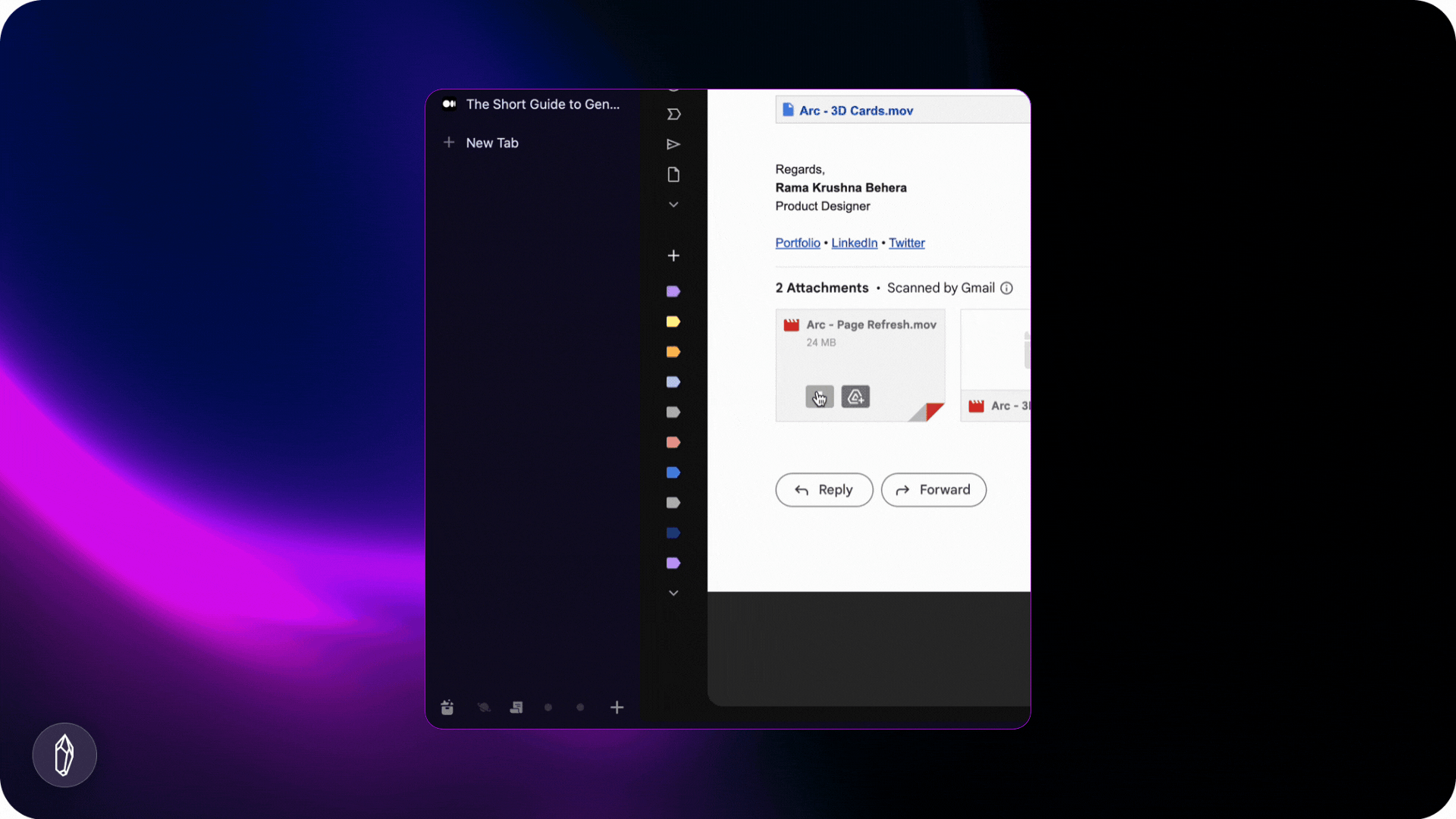
Task: Expand the chevron below the label list
Action: click(x=673, y=593)
